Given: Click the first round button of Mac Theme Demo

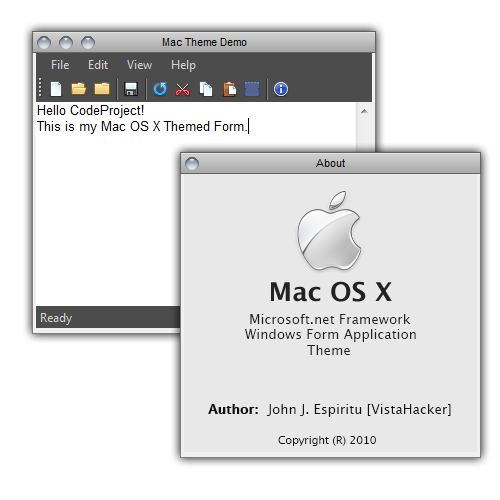Looking at the screenshot, I should click(44, 43).
